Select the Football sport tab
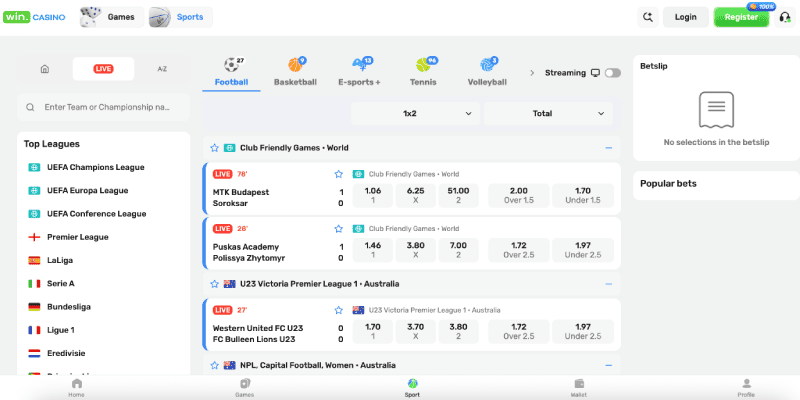The width and height of the screenshot is (800, 400). pyautogui.click(x=231, y=72)
